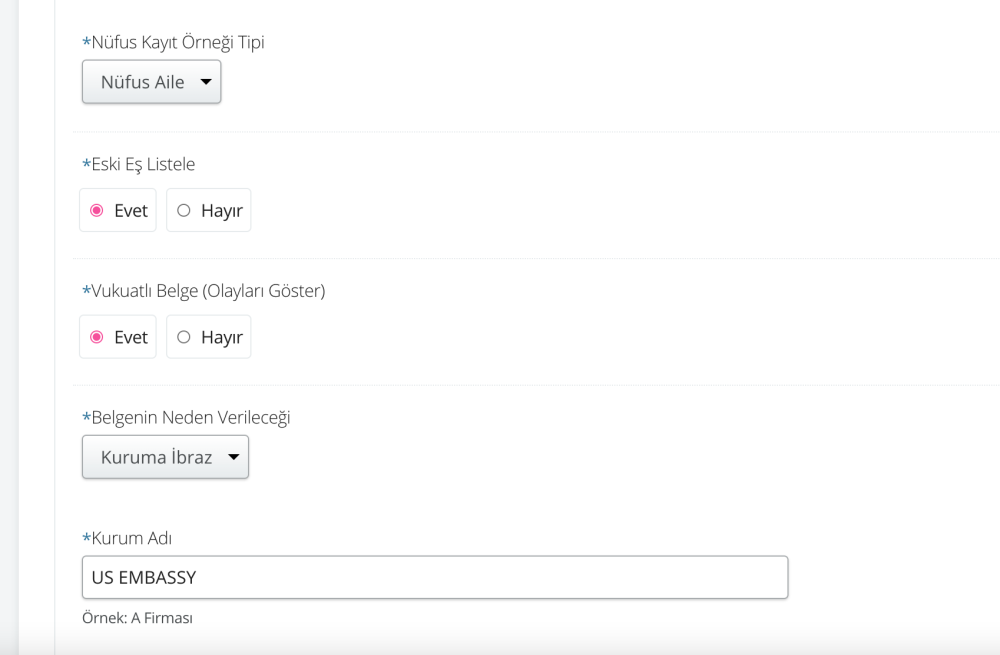This screenshot has height=655, width=1000.
Task: Click the Kurum Adı label
Action: point(127,538)
